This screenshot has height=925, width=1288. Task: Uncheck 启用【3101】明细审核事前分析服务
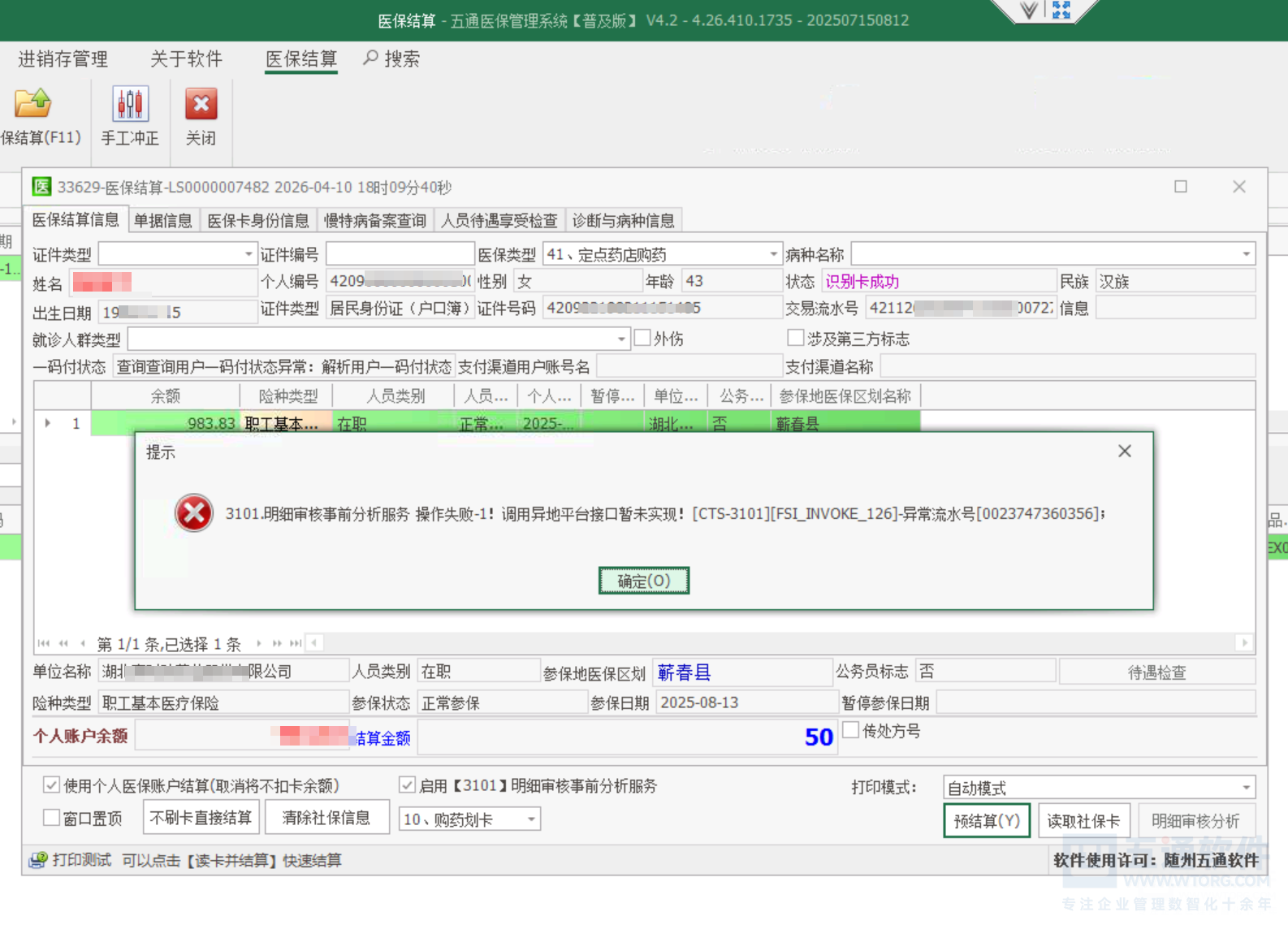pyautogui.click(x=407, y=785)
